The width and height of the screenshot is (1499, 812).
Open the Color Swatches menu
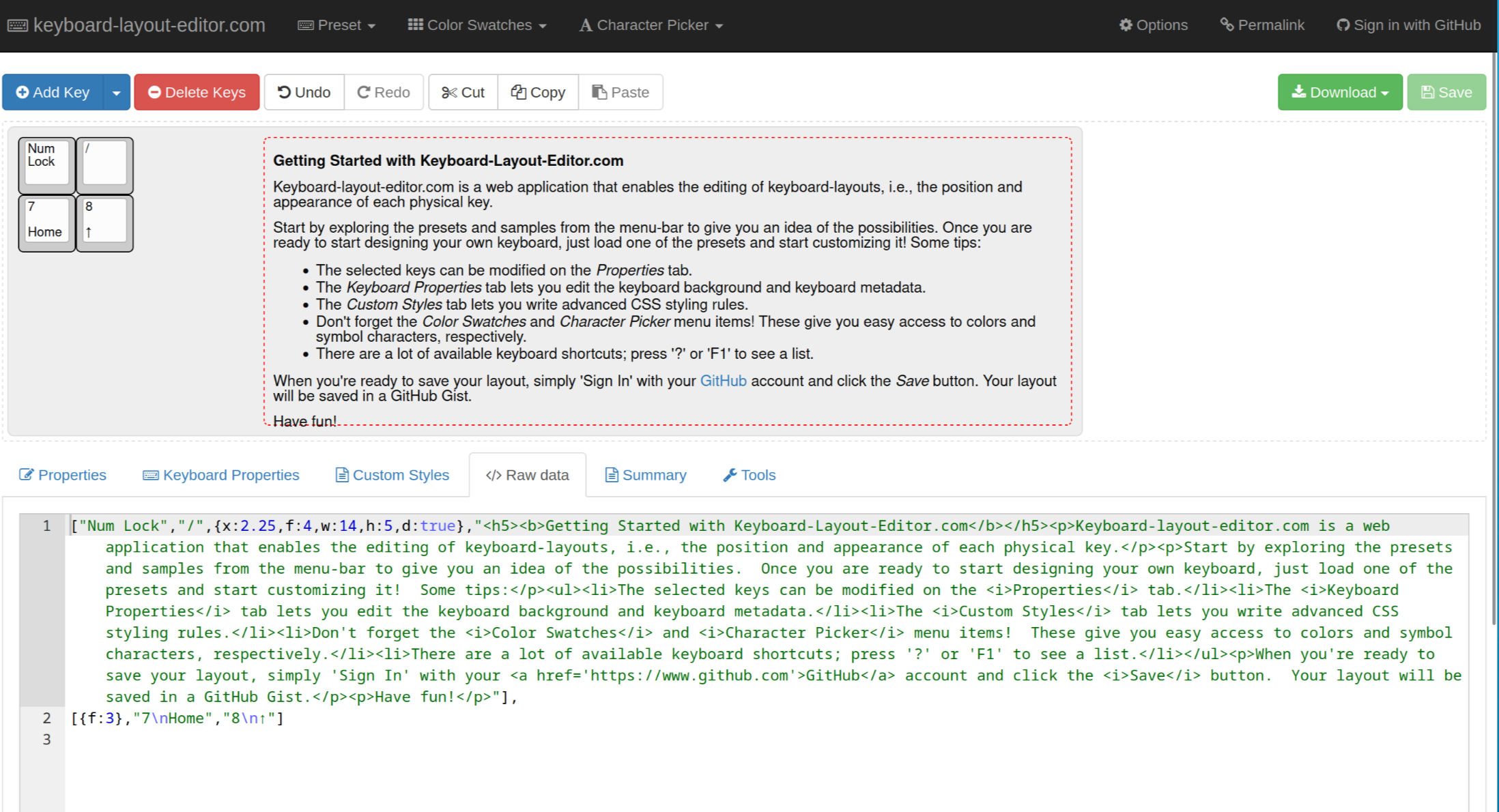pos(477,25)
